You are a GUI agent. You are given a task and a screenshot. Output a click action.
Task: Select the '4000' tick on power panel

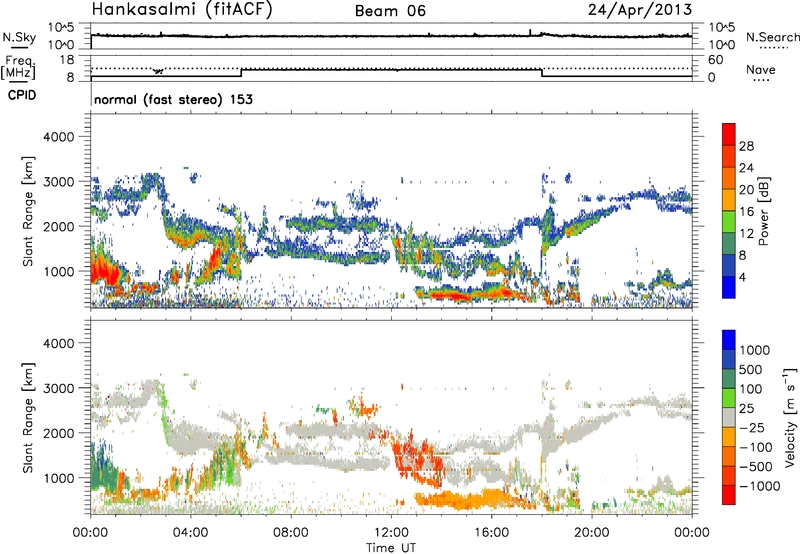[58, 137]
